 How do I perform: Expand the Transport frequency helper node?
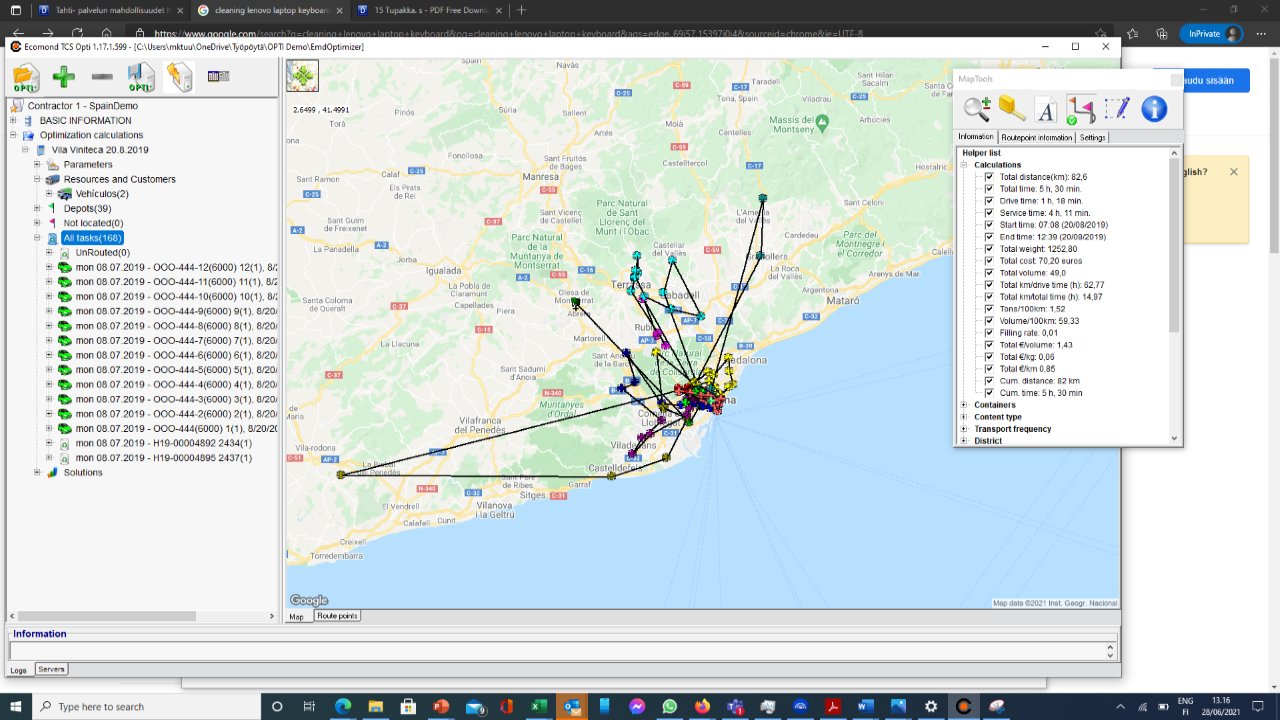click(965, 429)
